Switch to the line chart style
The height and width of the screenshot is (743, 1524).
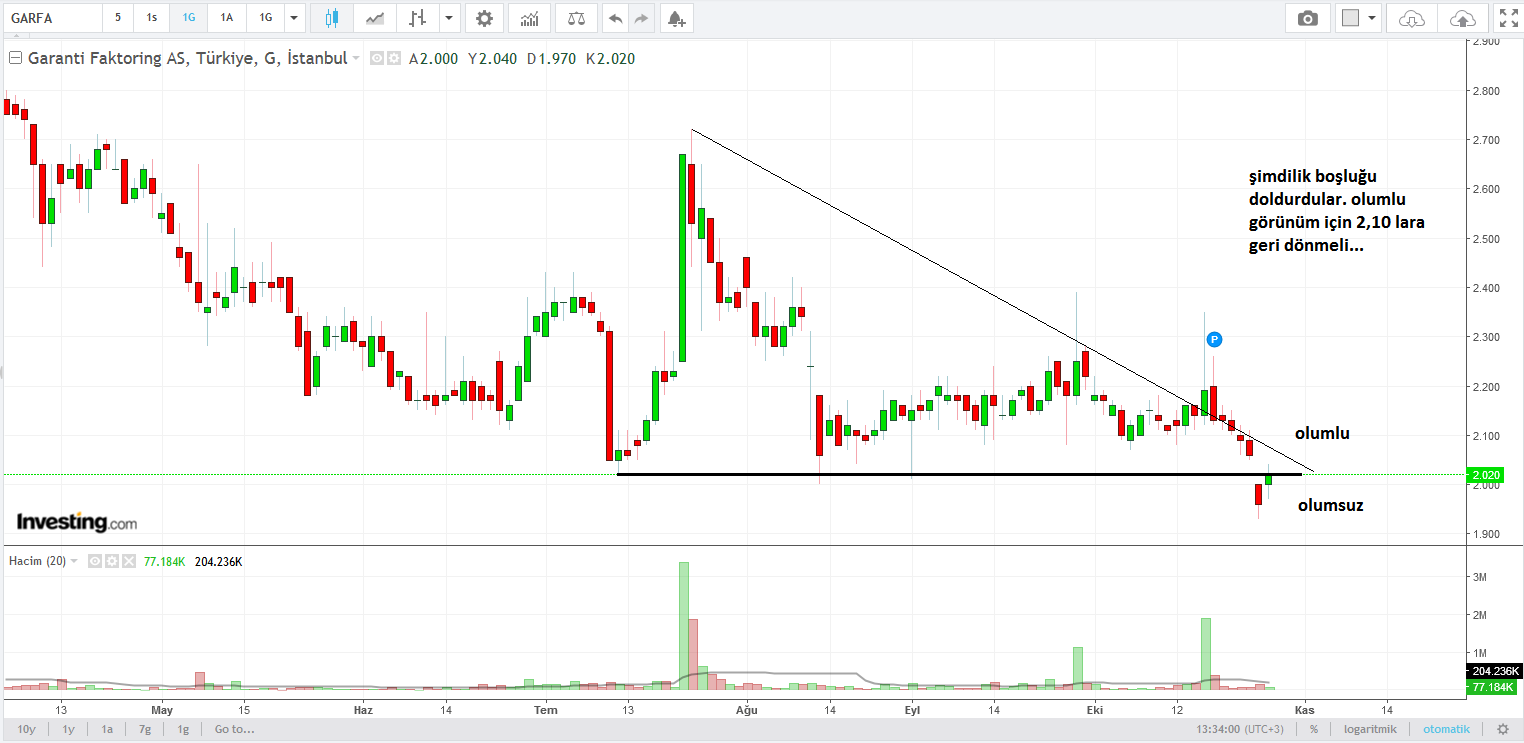click(x=375, y=18)
